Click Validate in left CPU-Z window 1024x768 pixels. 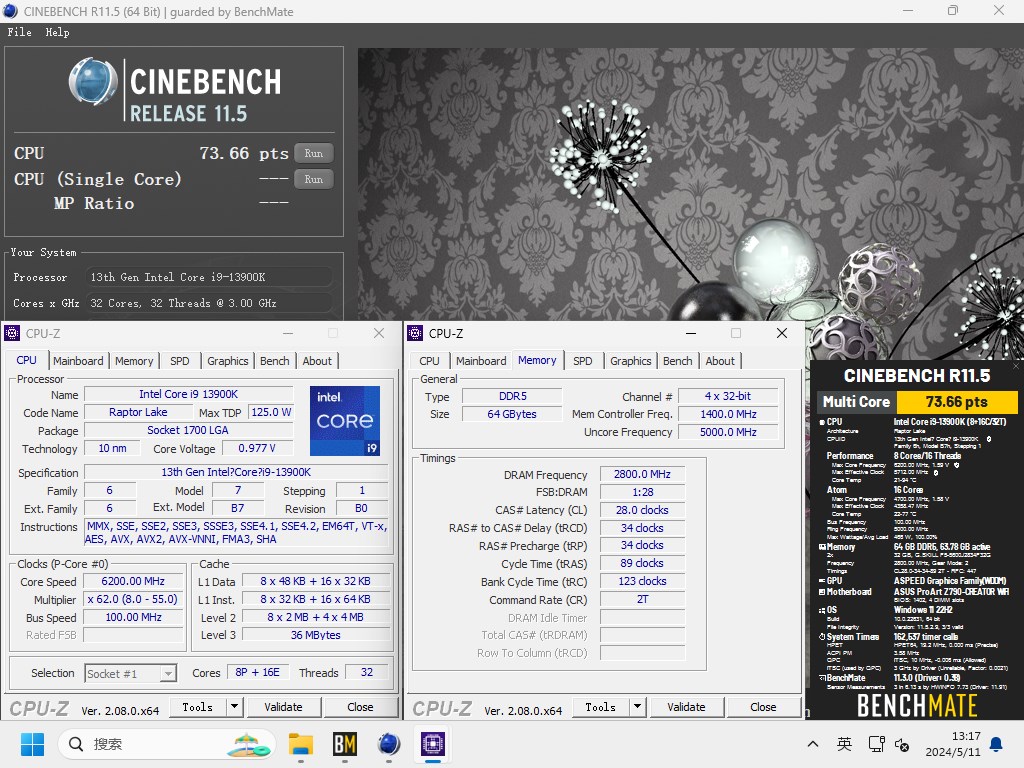(283, 707)
